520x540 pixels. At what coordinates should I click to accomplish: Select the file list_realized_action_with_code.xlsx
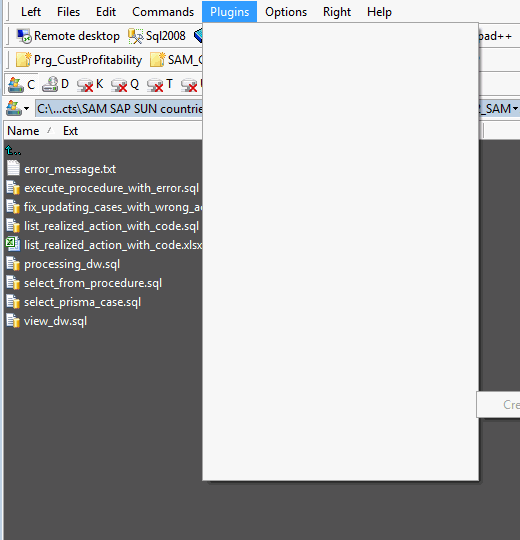click(x=113, y=245)
